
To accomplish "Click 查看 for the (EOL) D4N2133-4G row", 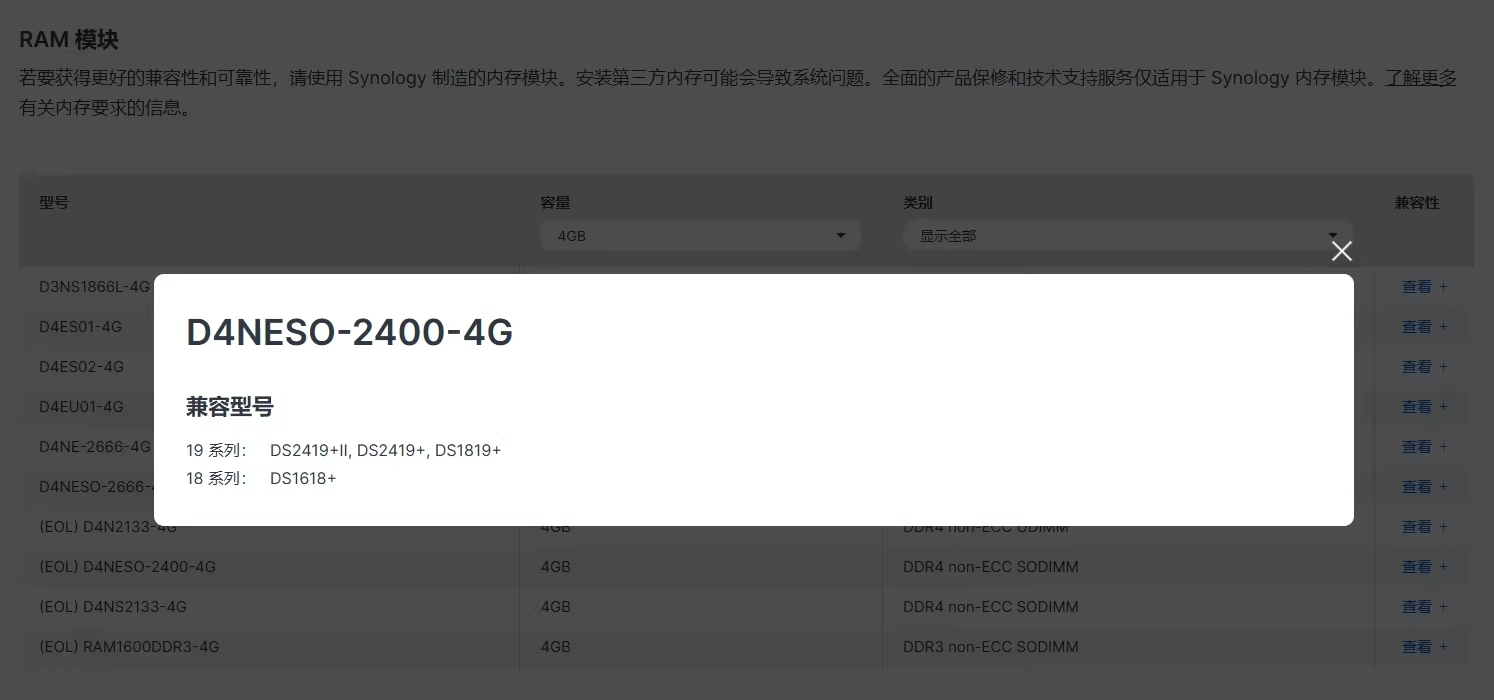I will click(1424, 527).
